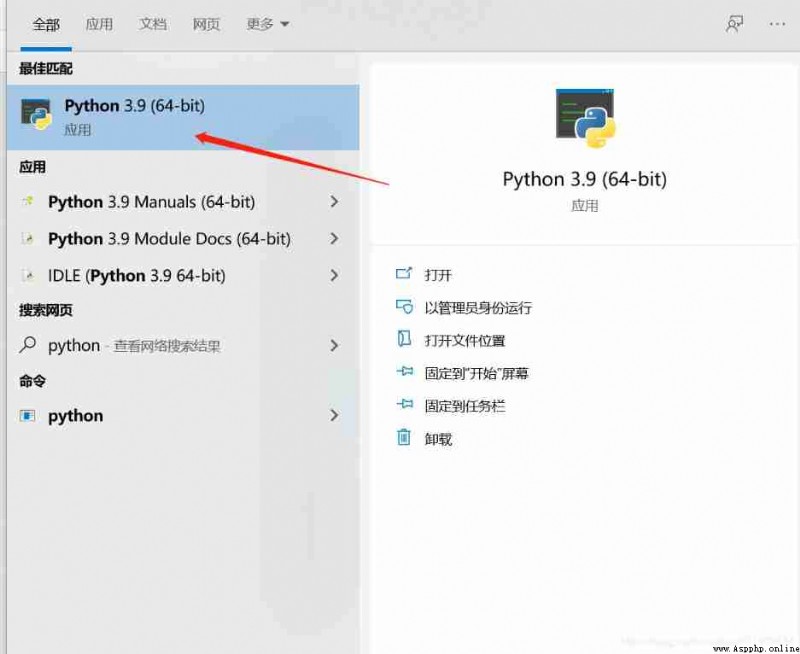Choose 卸载 to uninstall Python
The height and width of the screenshot is (654, 800).
pos(438,439)
